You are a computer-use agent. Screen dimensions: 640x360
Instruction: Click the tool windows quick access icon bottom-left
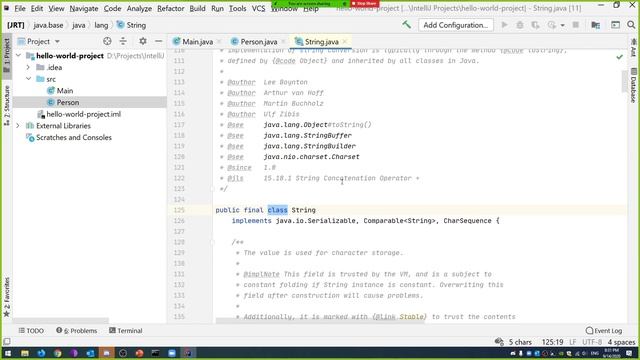[7, 342]
